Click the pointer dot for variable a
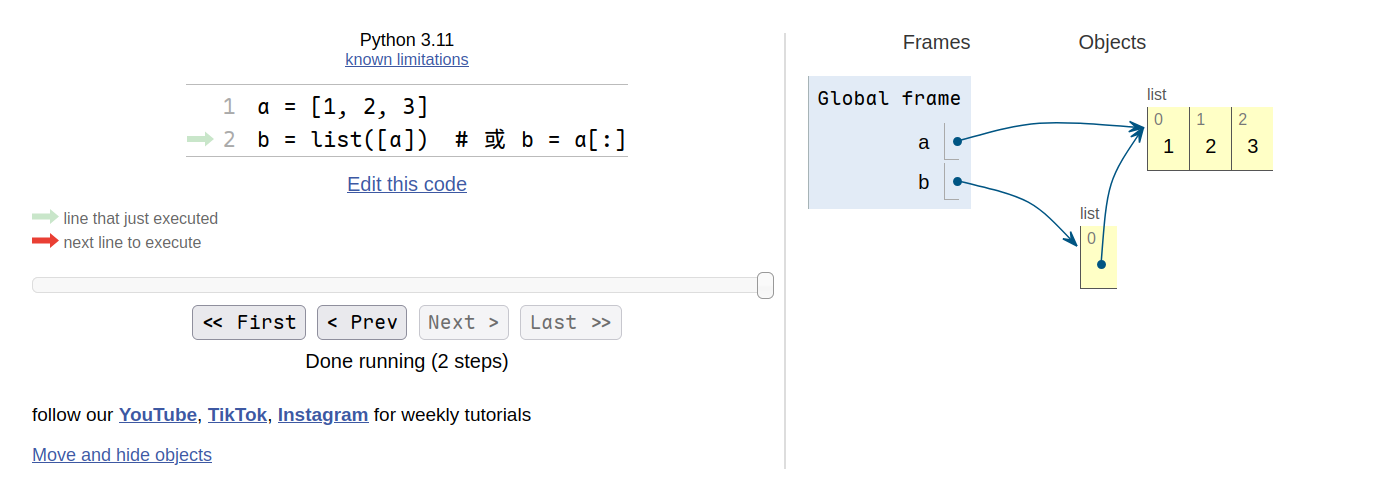 pos(957,142)
